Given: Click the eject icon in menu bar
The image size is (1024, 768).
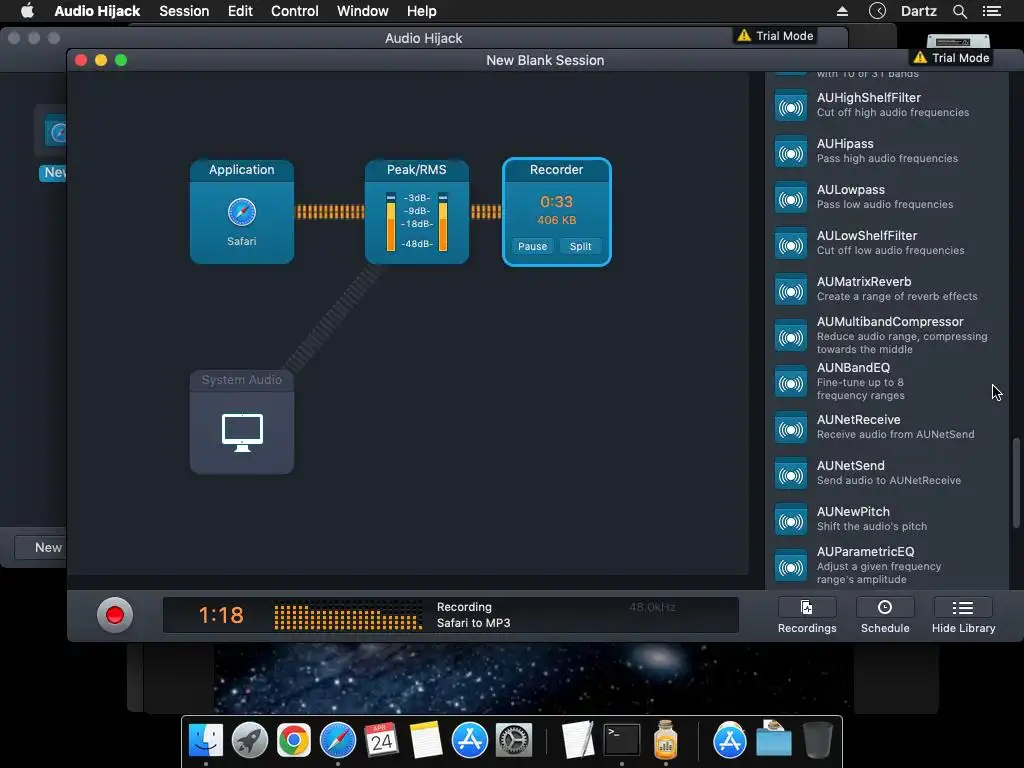Looking at the screenshot, I should click(x=842, y=11).
